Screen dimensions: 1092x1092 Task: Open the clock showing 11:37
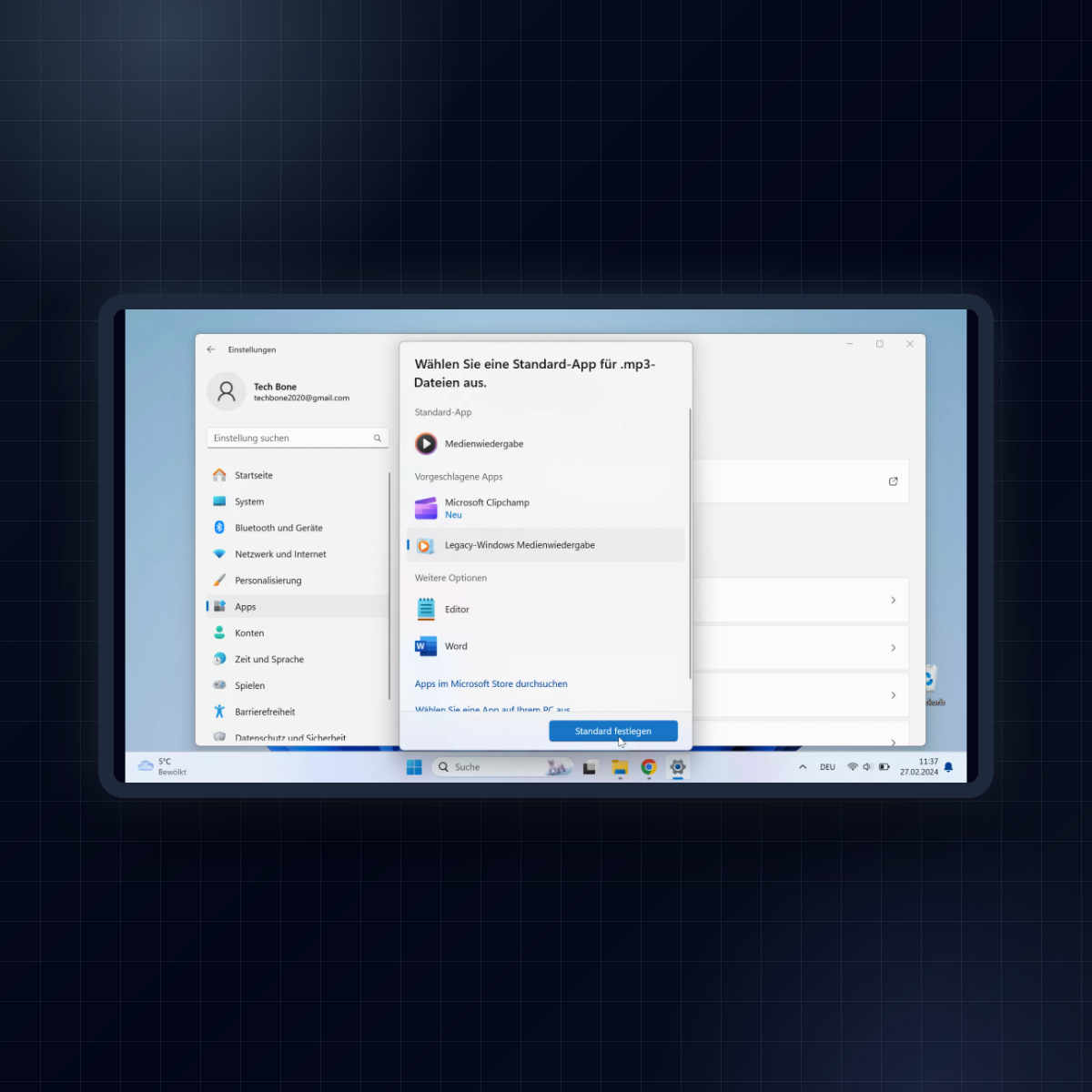coord(919,767)
